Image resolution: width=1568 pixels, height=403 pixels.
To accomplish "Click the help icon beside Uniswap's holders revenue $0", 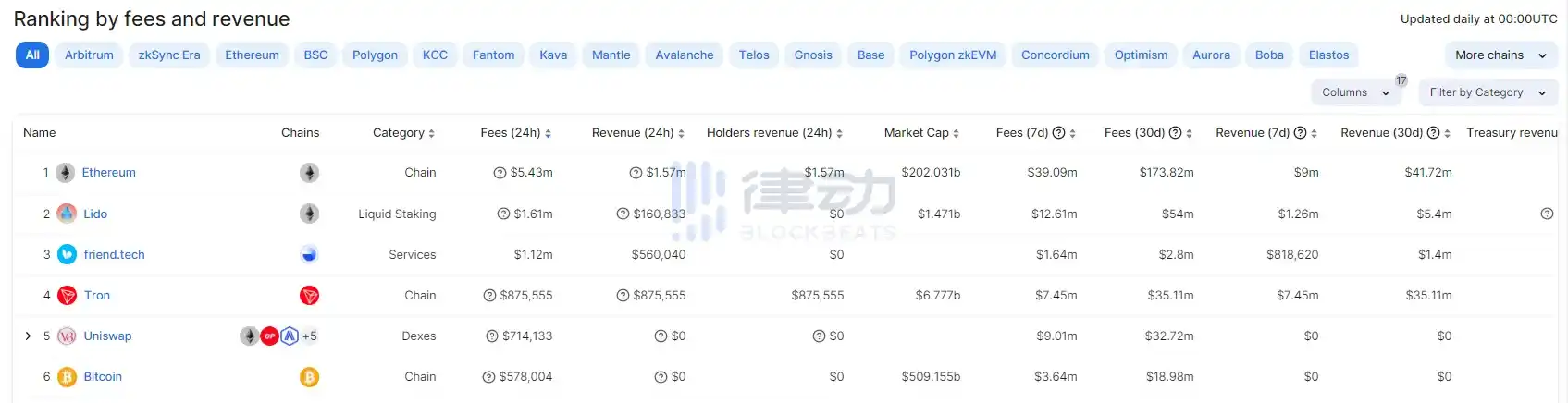I will (819, 336).
